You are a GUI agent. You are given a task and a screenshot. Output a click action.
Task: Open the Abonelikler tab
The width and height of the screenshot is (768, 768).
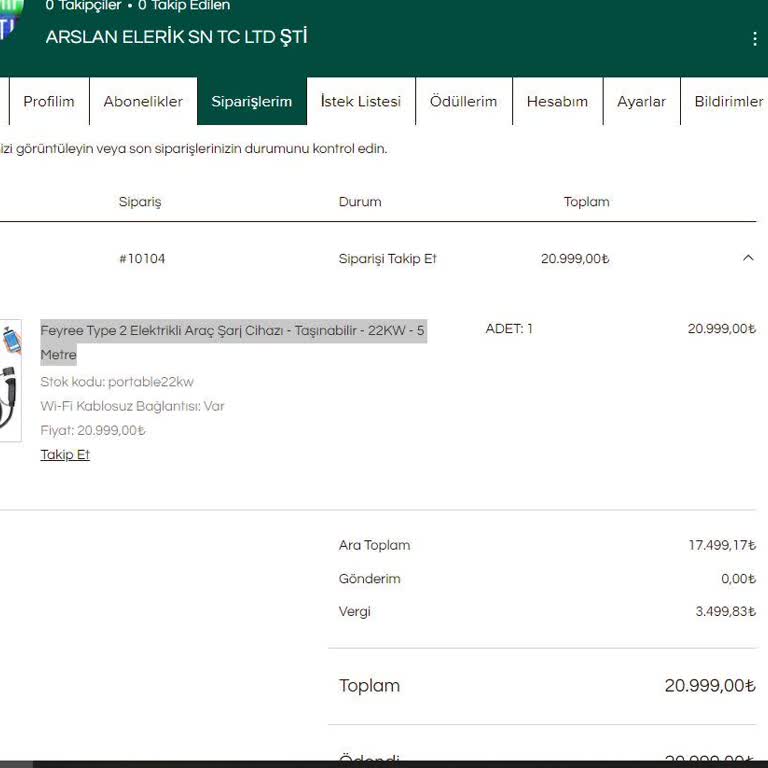[143, 101]
